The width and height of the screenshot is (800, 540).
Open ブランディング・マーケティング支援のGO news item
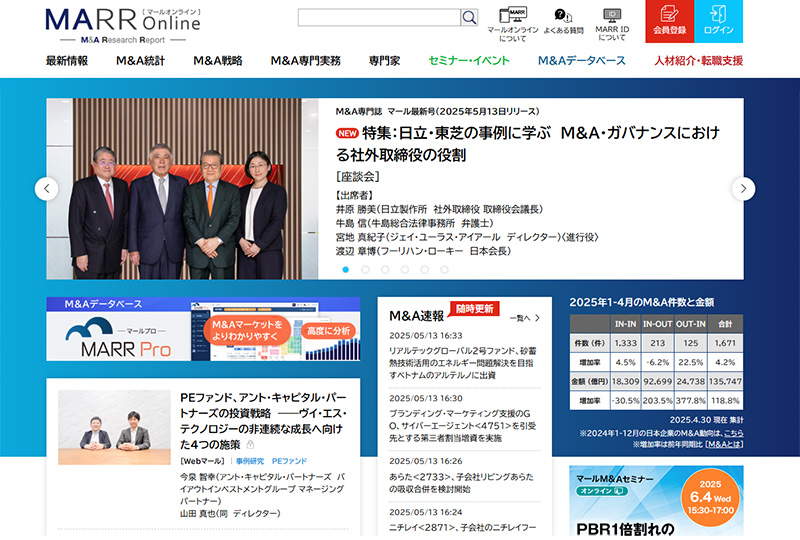pyautogui.click(x=463, y=426)
